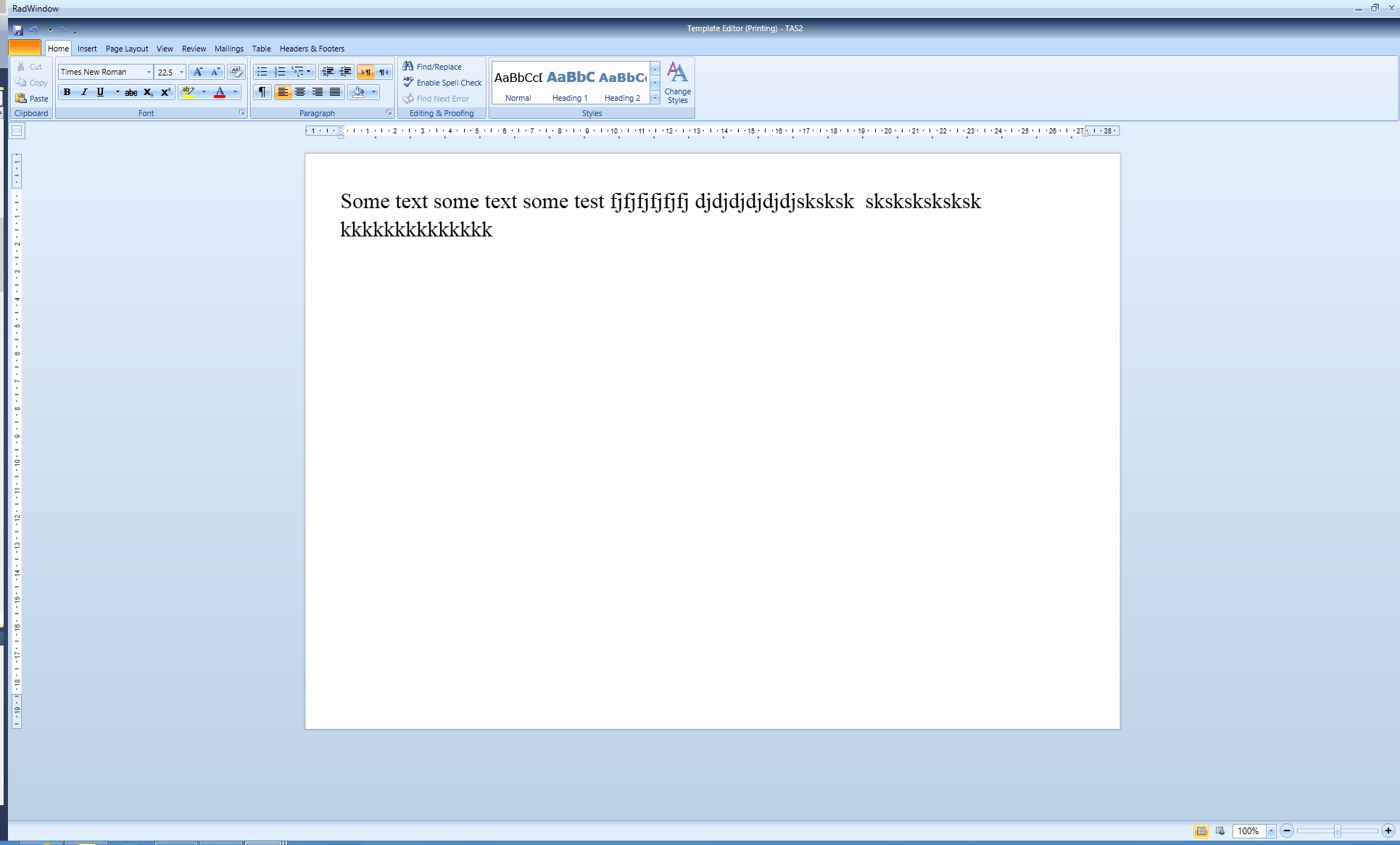
Task: Click the bulleted list icon
Action: pos(262,72)
